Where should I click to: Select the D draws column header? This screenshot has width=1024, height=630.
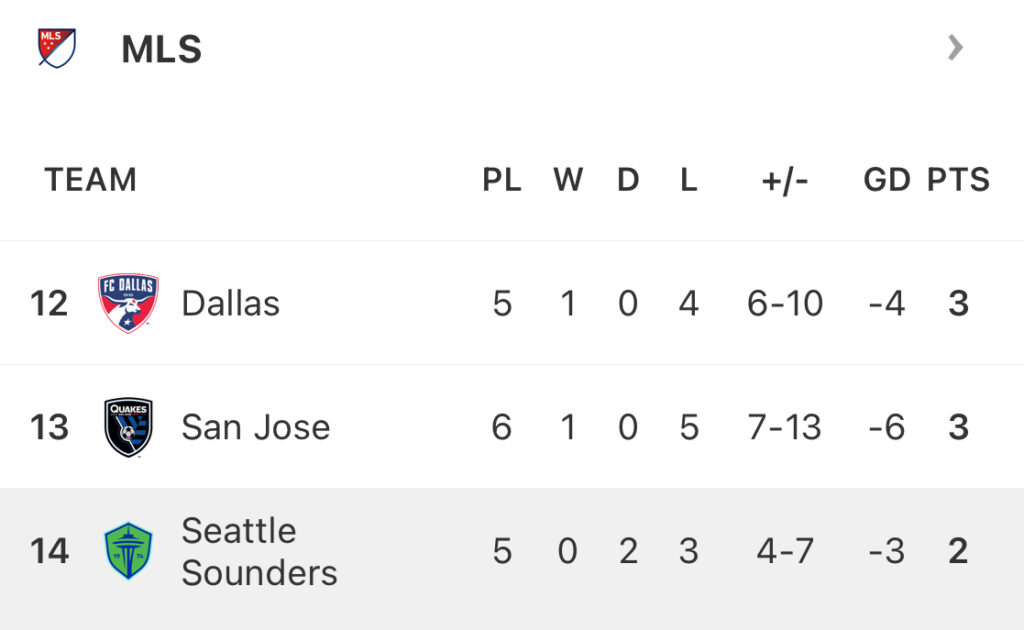(x=628, y=180)
